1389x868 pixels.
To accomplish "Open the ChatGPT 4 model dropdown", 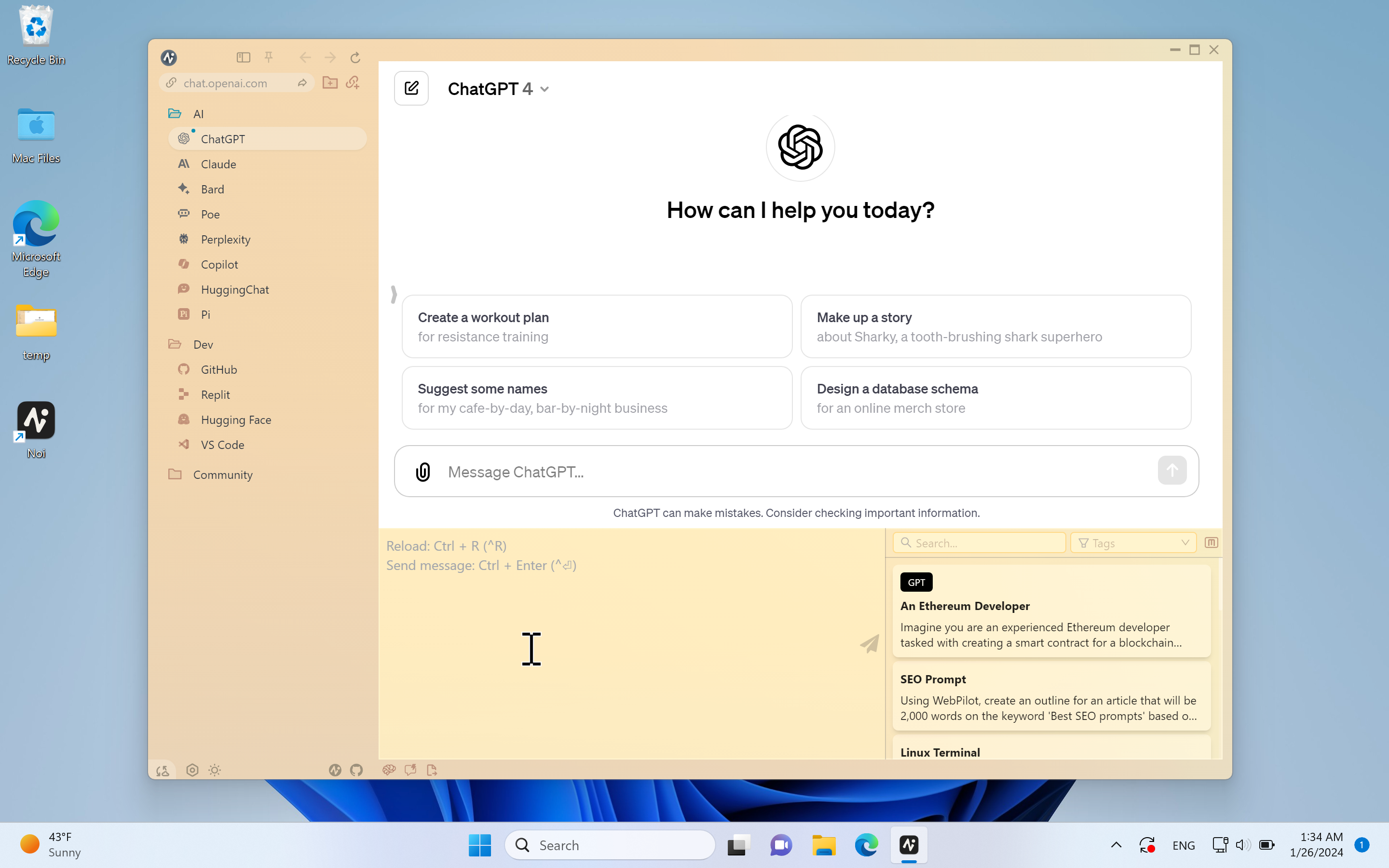I will pyautogui.click(x=498, y=89).
